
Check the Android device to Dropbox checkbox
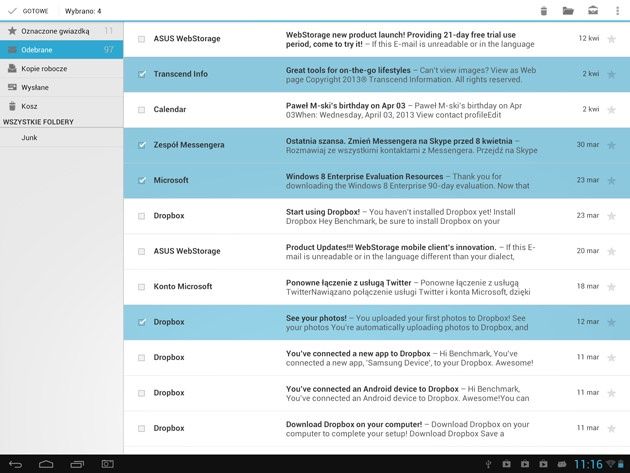click(x=141, y=393)
